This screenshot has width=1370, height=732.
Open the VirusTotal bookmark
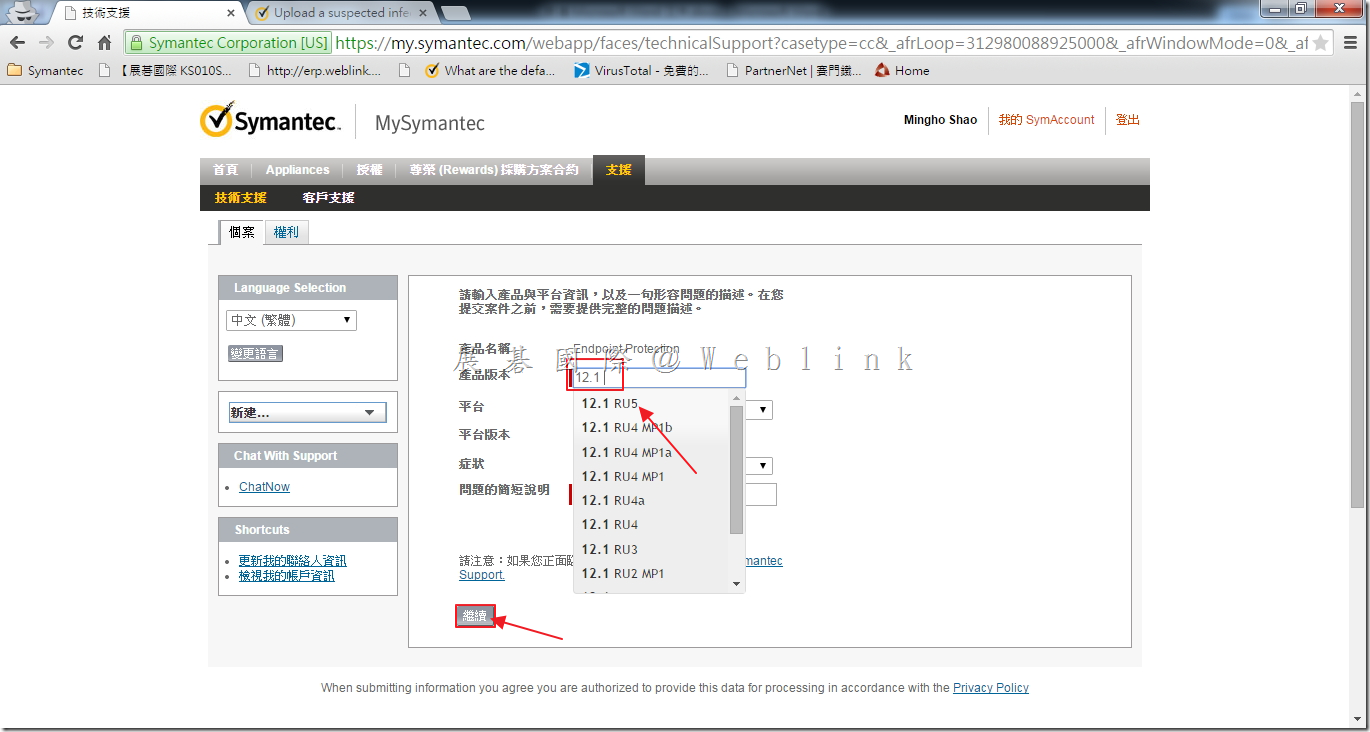pos(641,71)
